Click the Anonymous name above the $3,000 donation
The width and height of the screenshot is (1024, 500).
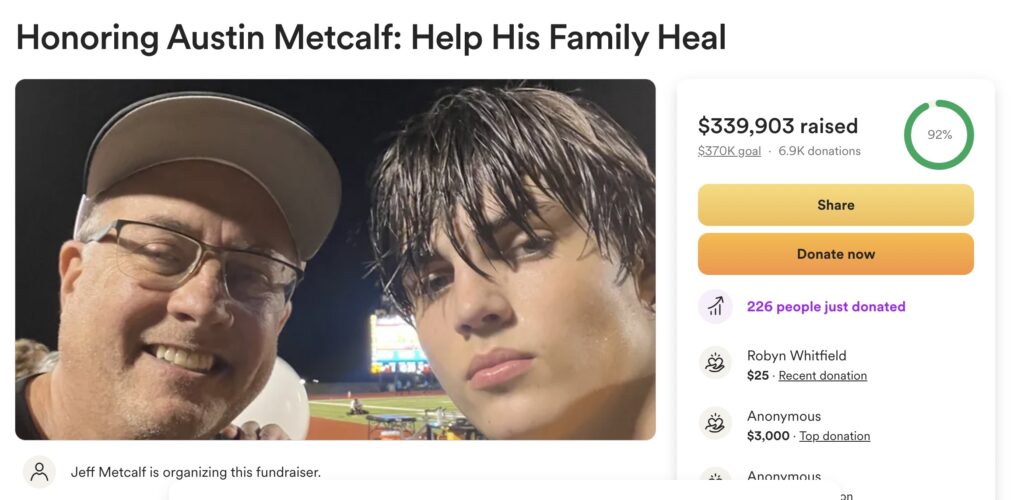783,416
